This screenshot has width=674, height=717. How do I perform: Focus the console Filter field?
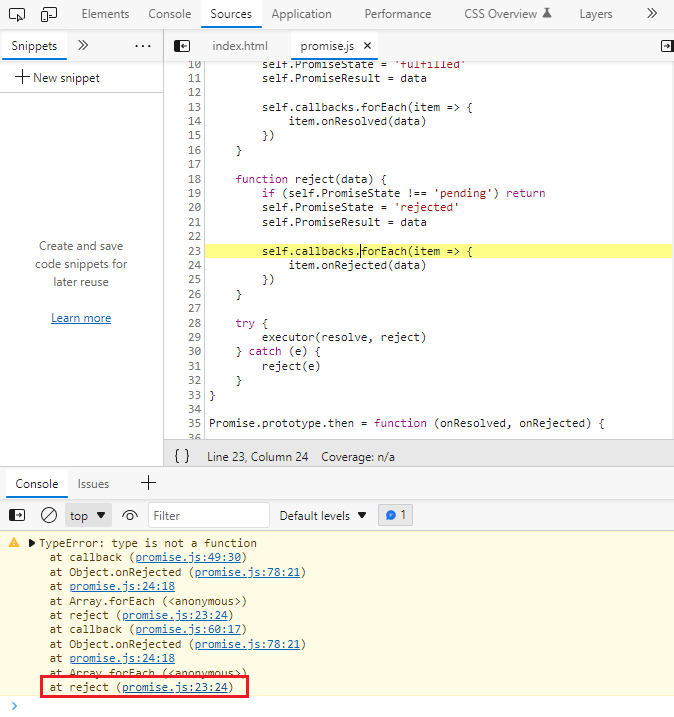pyautogui.click(x=209, y=515)
